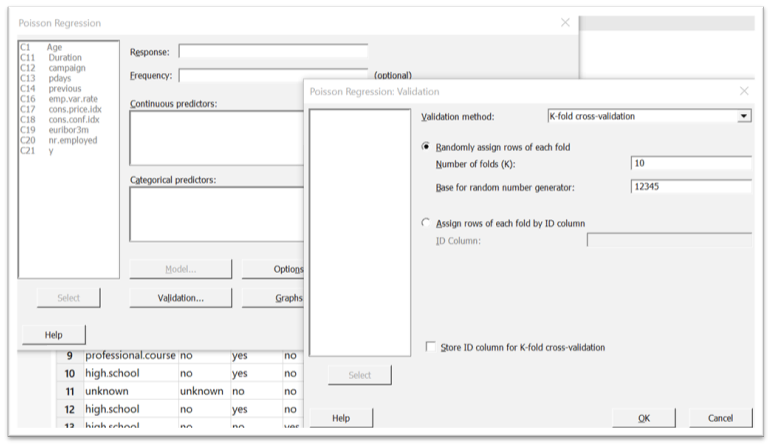Open the Validation method dropdown
Screen dimensions: 771x446
coord(743,116)
